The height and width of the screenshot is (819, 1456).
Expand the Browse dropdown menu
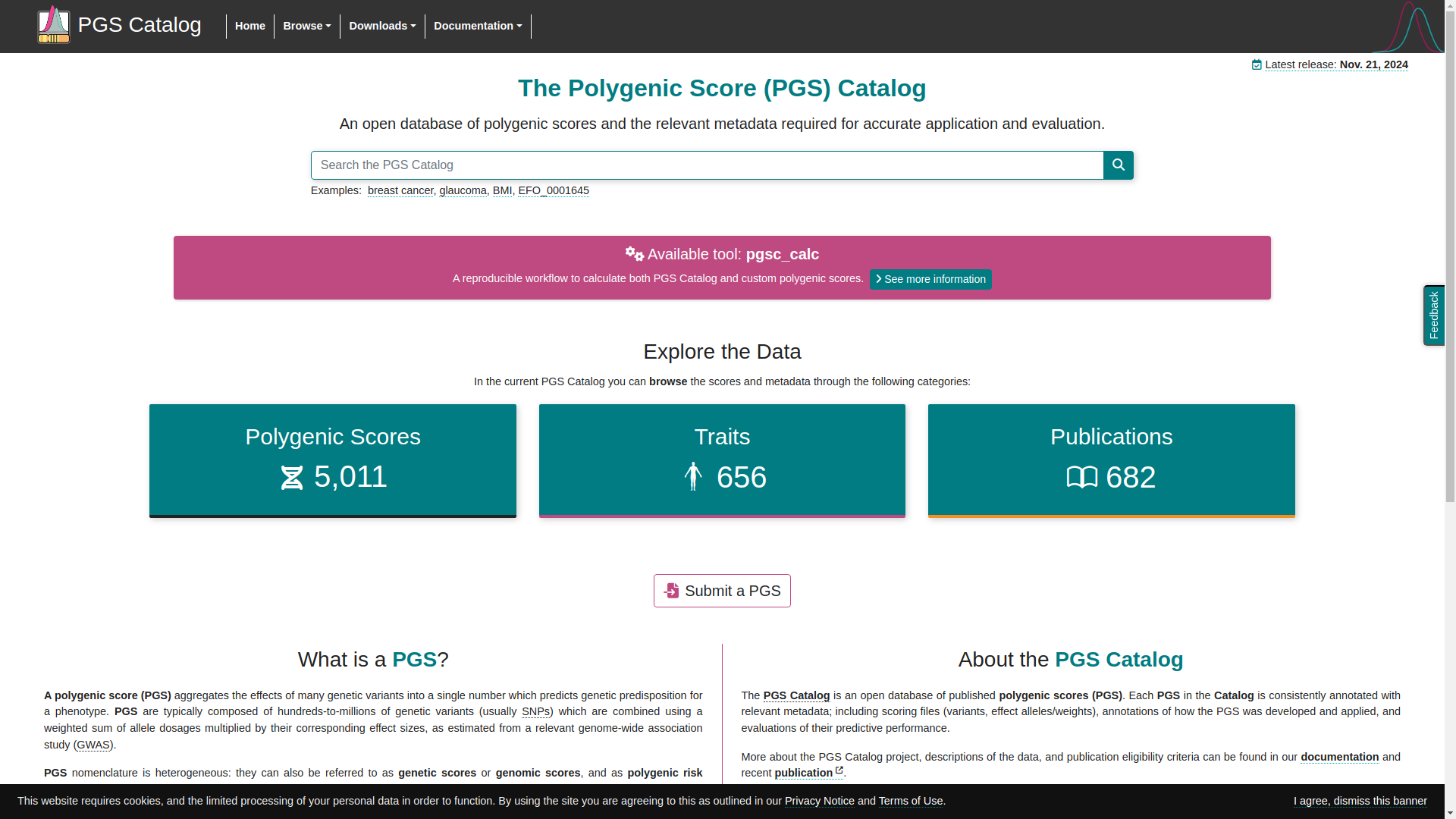[307, 26]
